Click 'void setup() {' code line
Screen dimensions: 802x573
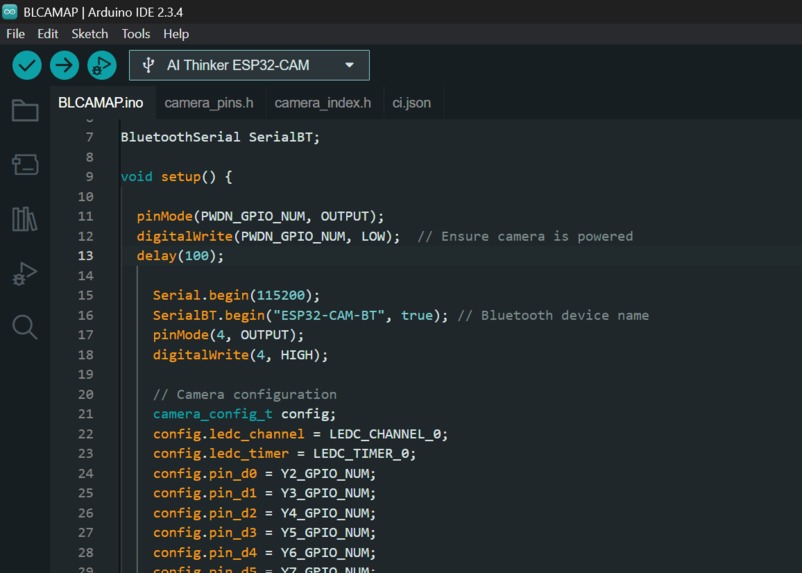176,177
